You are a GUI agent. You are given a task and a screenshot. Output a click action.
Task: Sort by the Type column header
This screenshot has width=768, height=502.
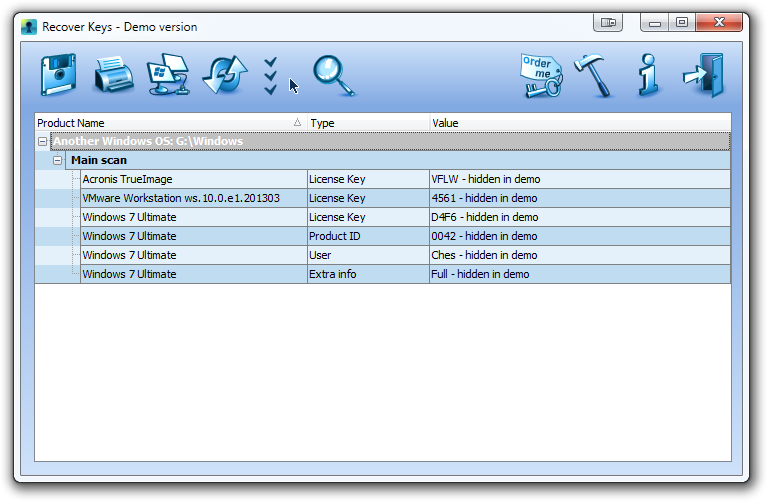368,123
